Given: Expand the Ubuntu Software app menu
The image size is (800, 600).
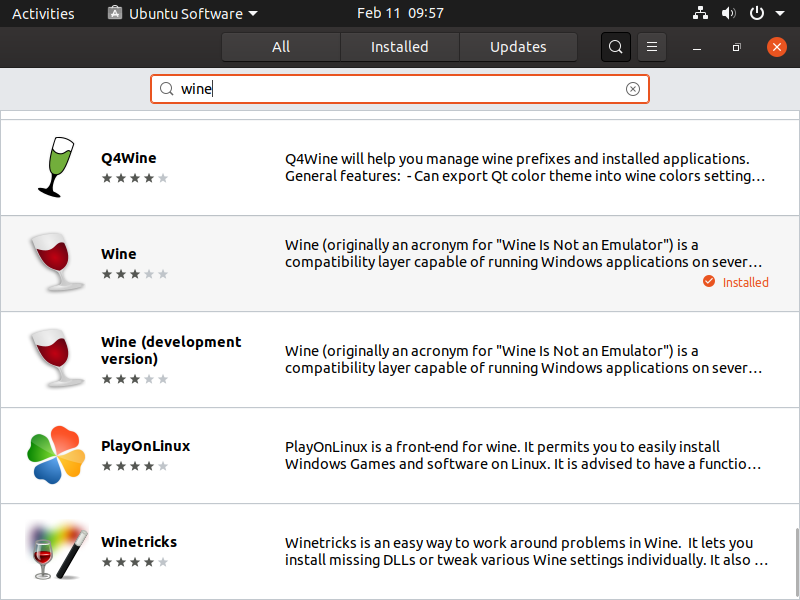Looking at the screenshot, I should 182,14.
